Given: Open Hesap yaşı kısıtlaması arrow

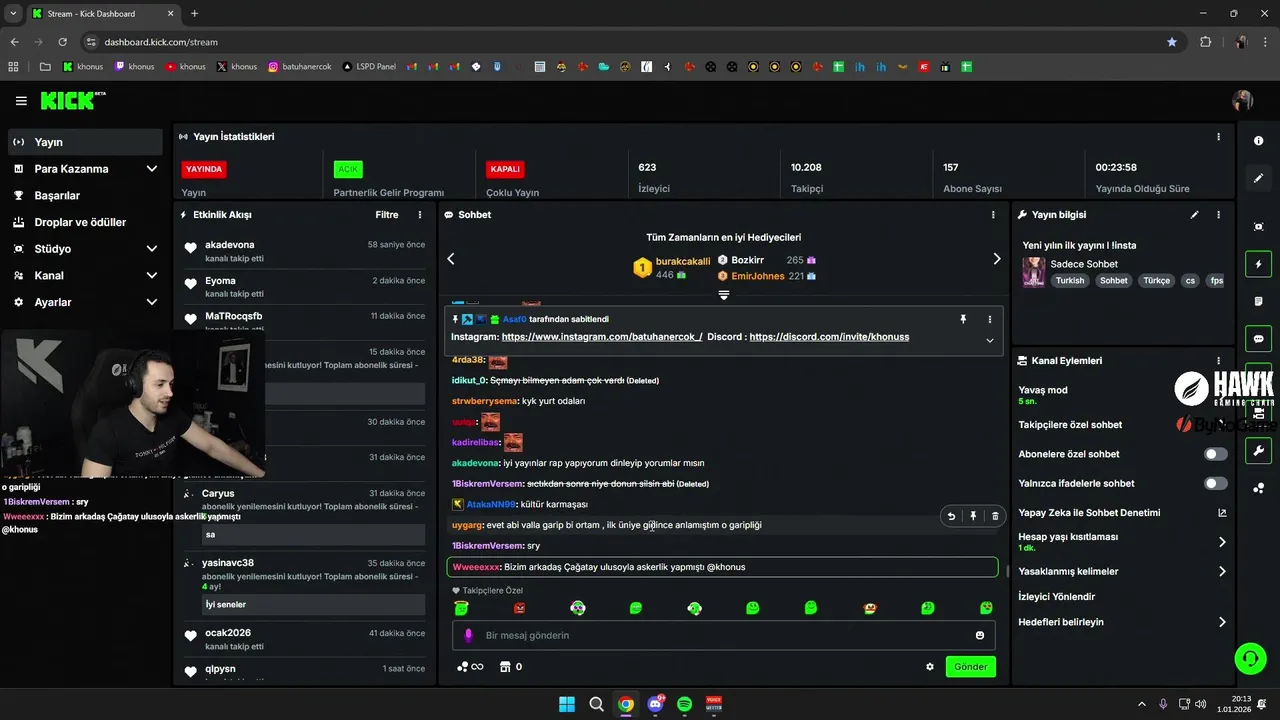Looking at the screenshot, I should [1222, 542].
